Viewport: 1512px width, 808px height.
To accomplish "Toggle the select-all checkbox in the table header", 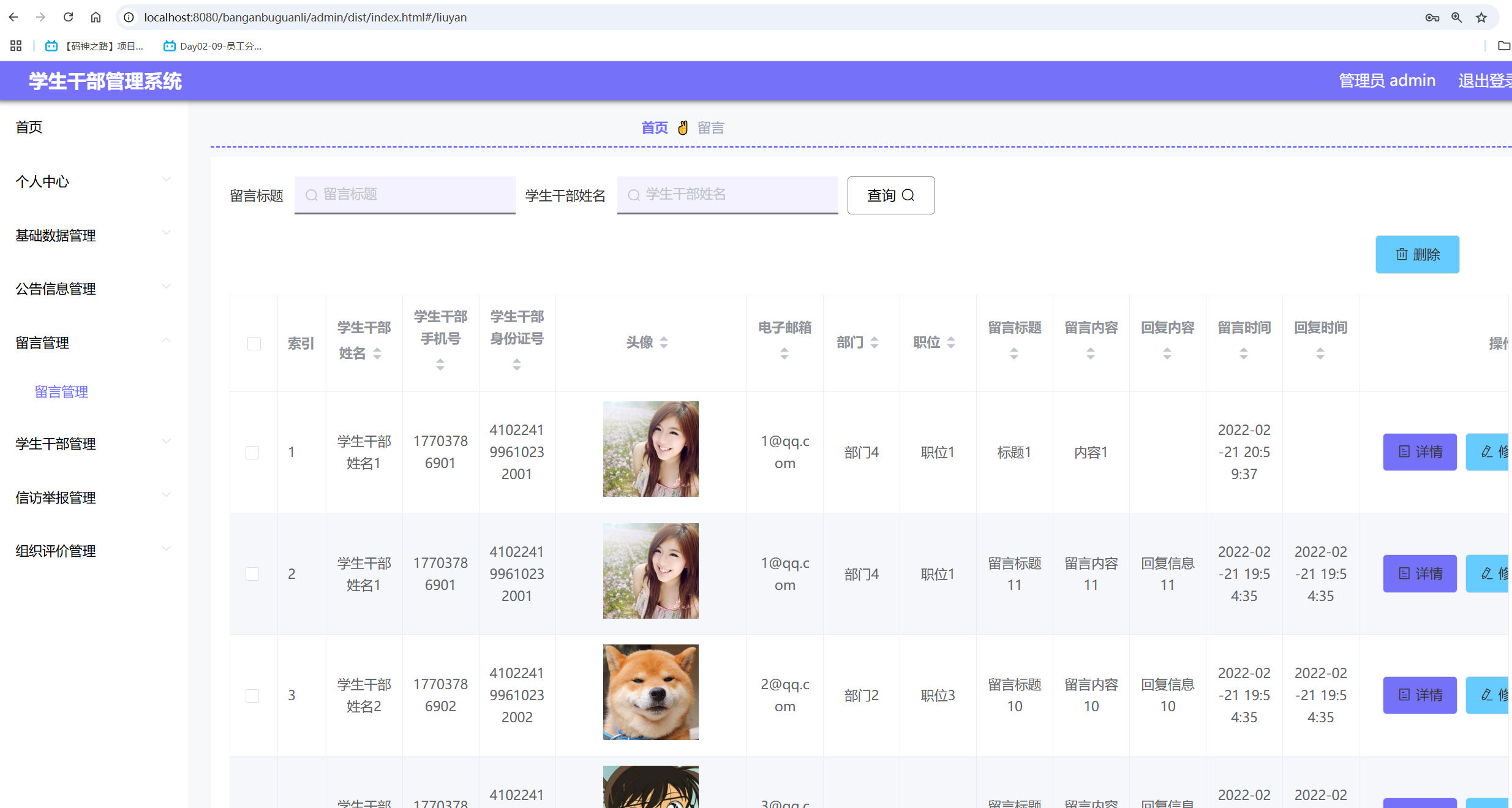I will (x=254, y=343).
